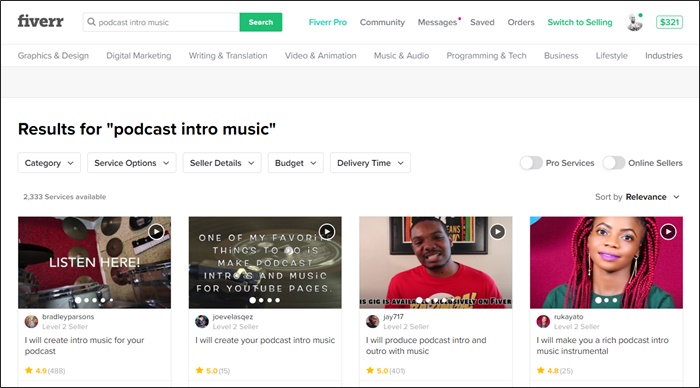Open jay717 seller avatar

click(372, 321)
